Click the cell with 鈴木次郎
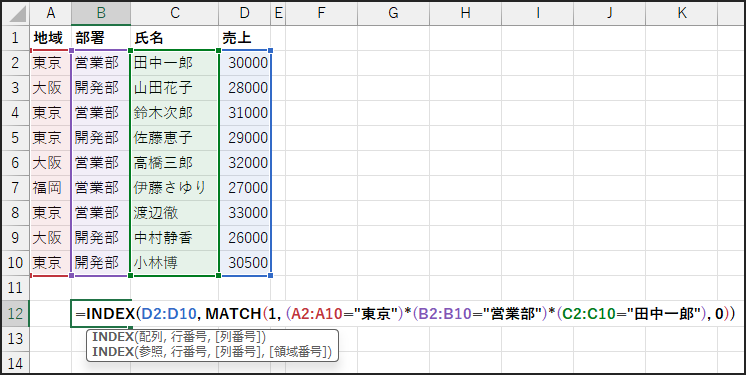The width and height of the screenshot is (746, 375). [x=175, y=113]
